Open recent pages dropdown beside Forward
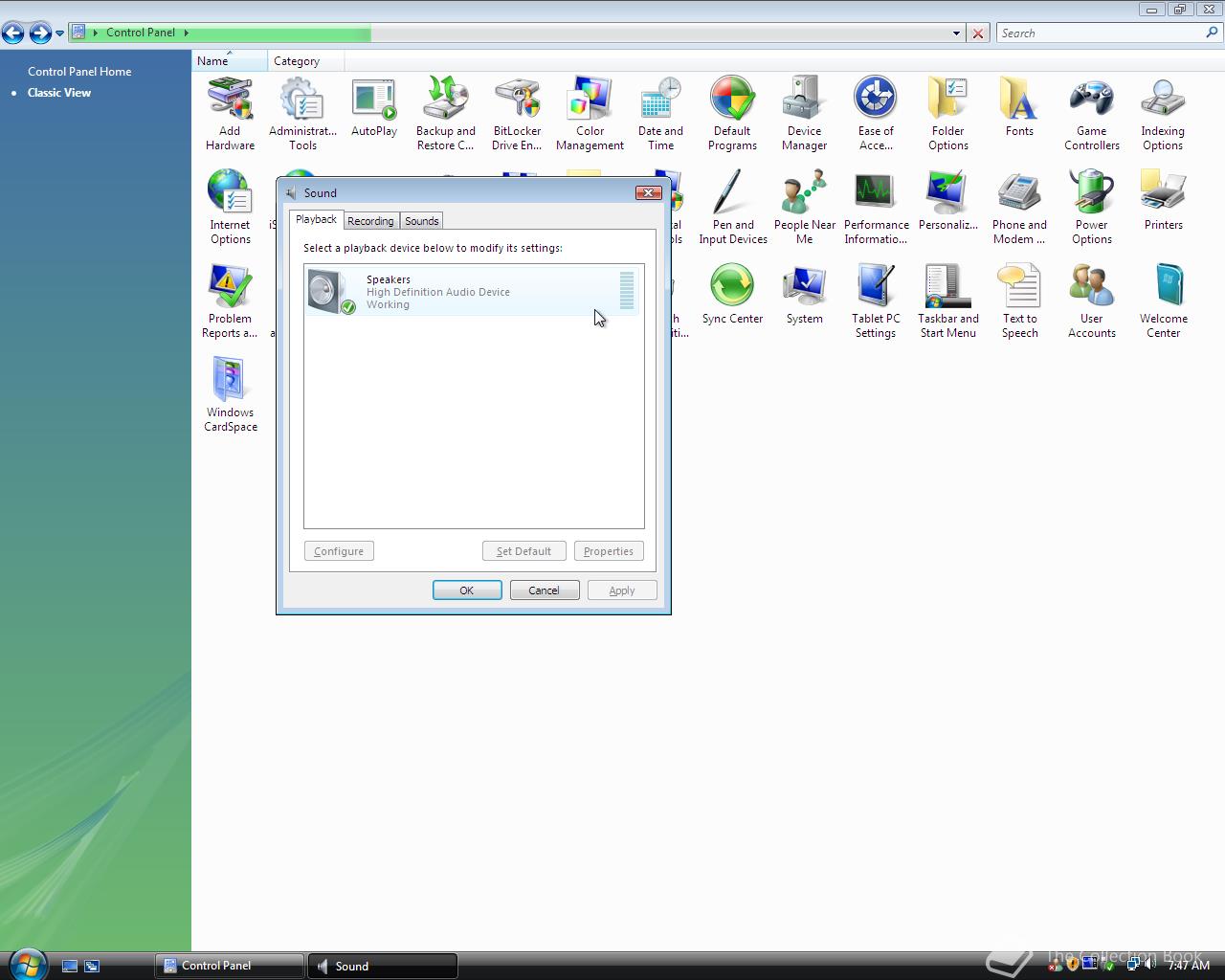The height and width of the screenshot is (980, 1225). click(59, 33)
